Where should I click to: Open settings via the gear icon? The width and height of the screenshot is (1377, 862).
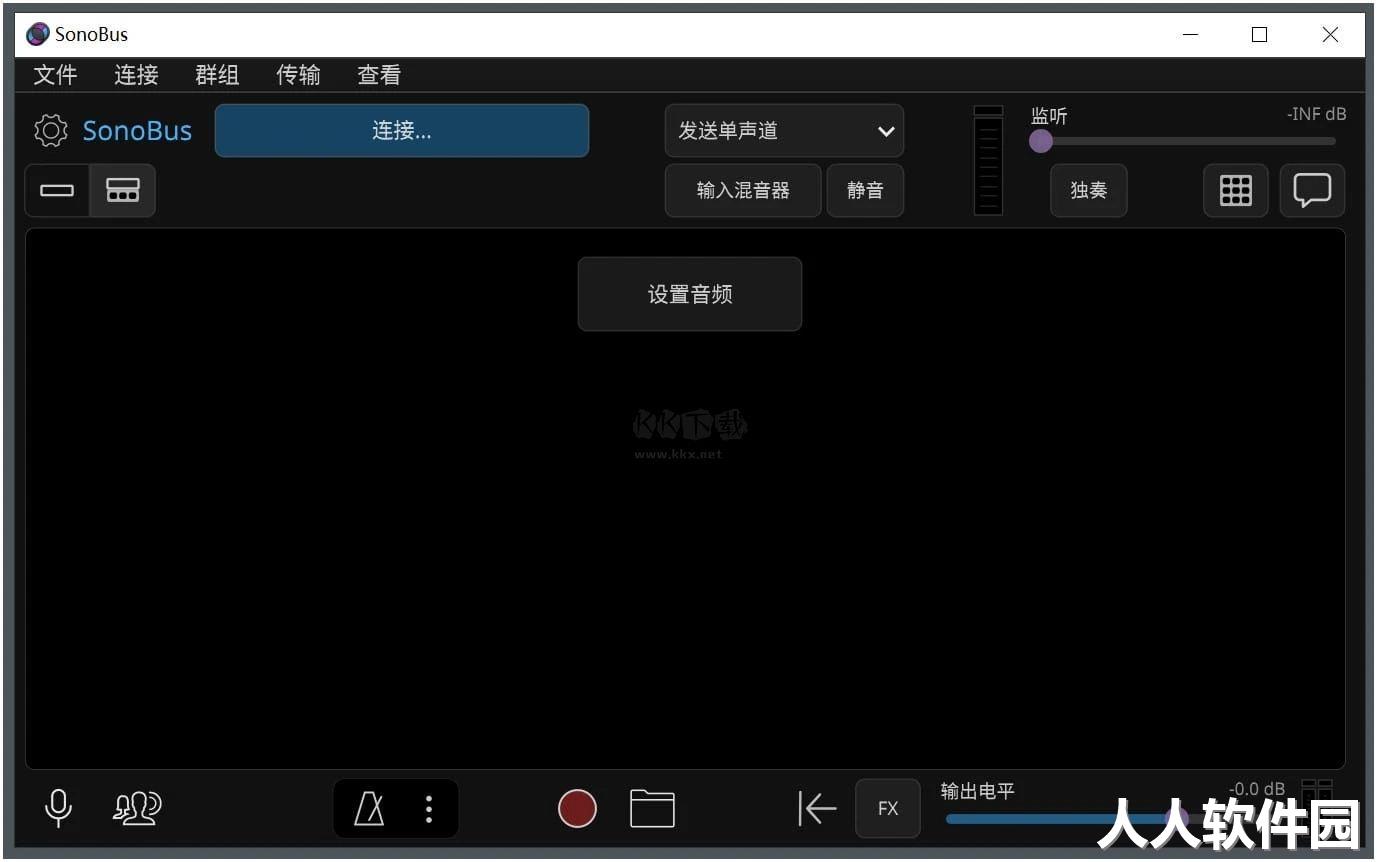tap(50, 131)
